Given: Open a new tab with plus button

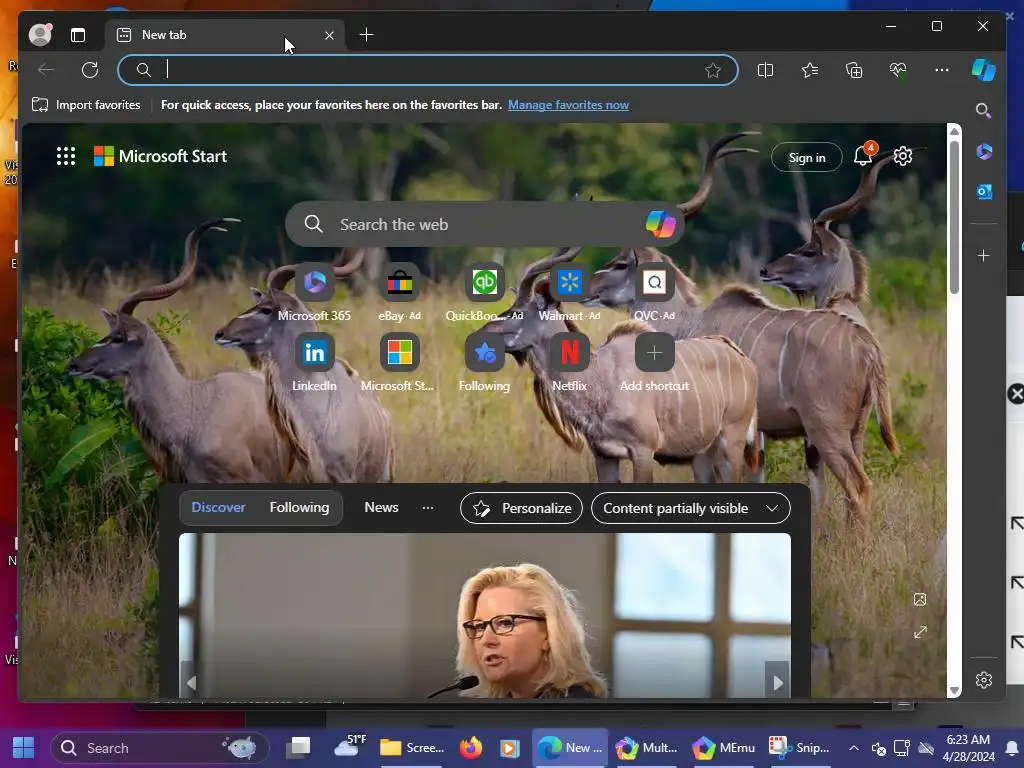Looking at the screenshot, I should coord(366,35).
